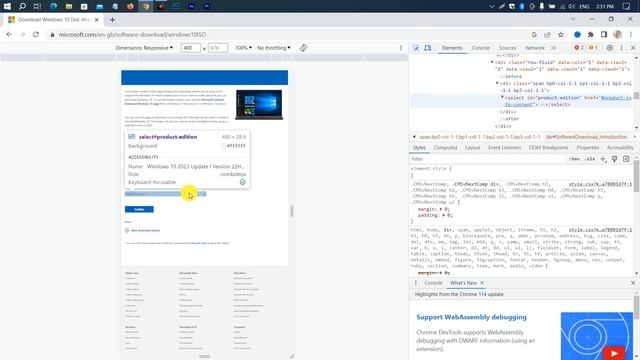Add new style rule plus icon
640x360 pixels.
[603, 159]
